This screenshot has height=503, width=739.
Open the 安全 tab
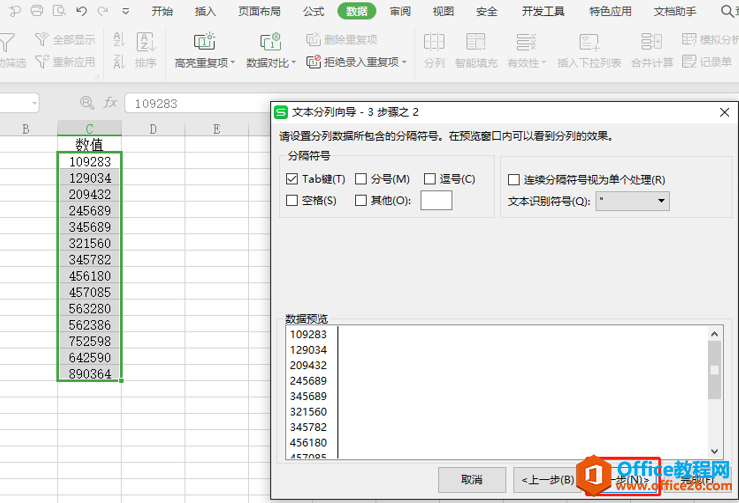pos(486,11)
